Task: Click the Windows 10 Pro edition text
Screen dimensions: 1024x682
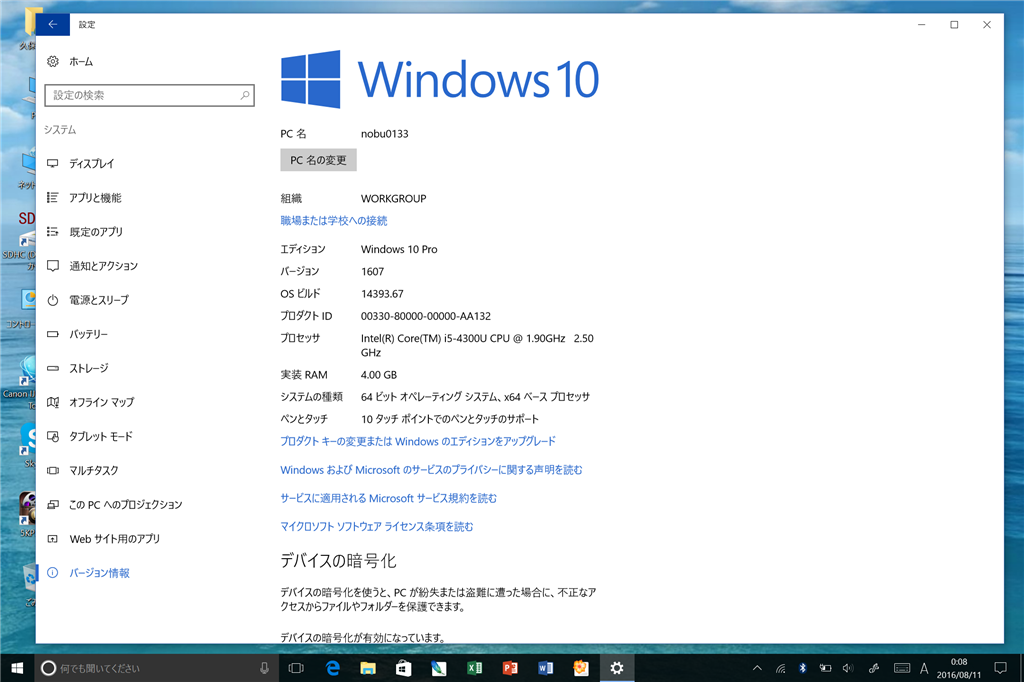Action: (x=399, y=250)
